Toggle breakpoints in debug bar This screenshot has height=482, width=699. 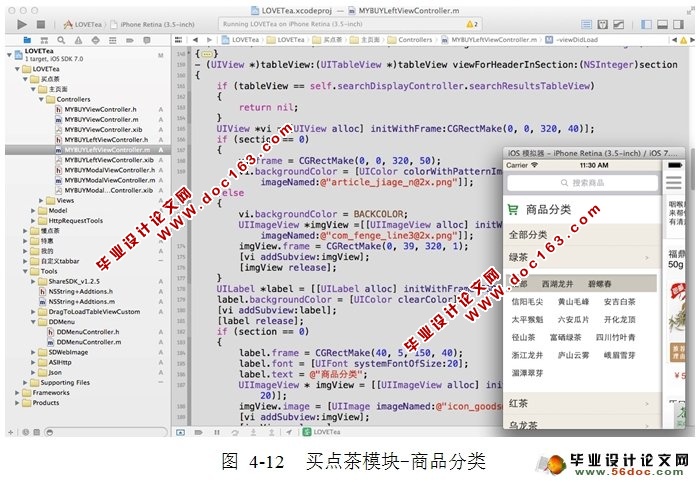tap(198, 432)
